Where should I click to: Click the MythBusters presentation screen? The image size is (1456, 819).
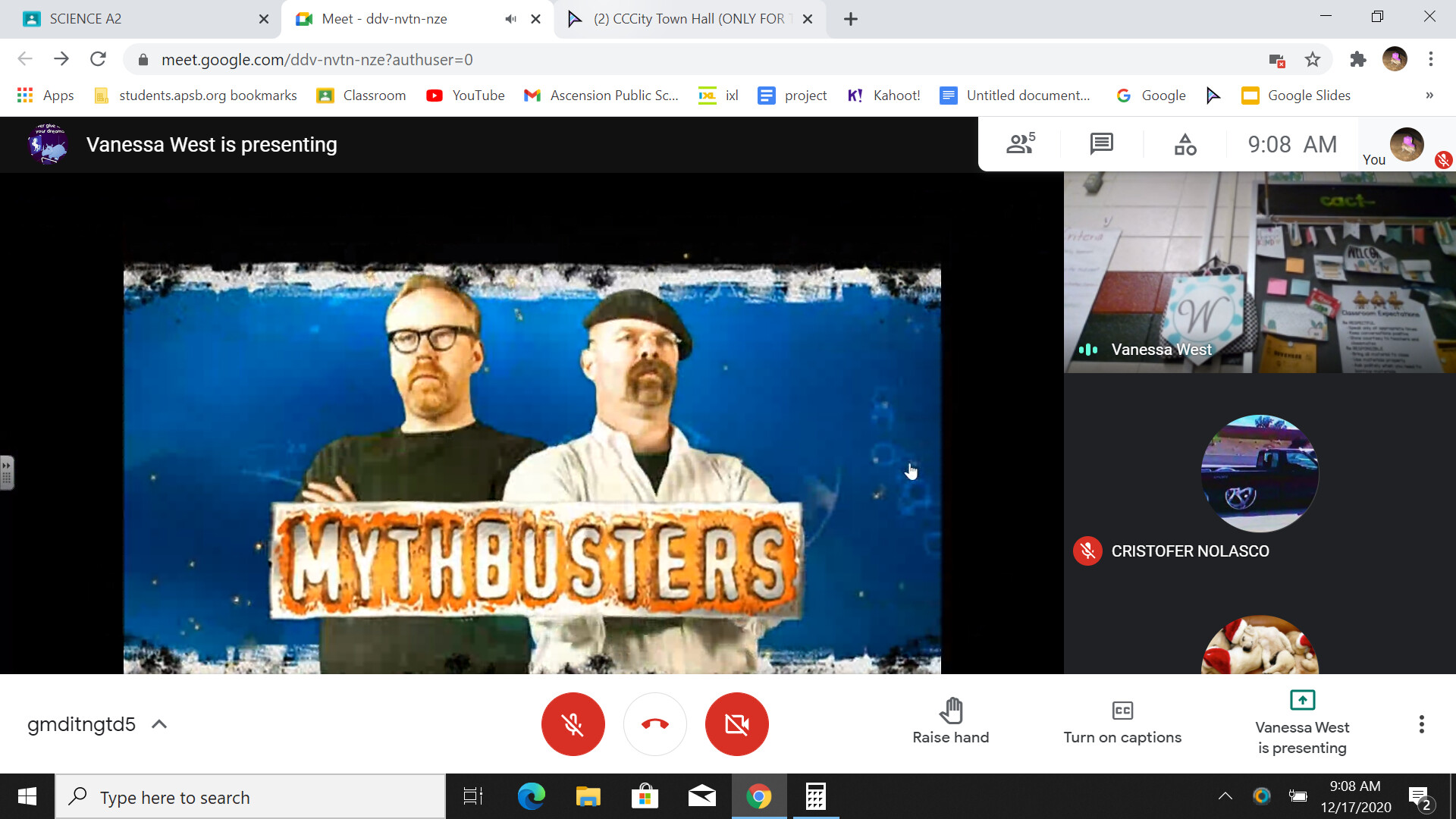pos(532,469)
